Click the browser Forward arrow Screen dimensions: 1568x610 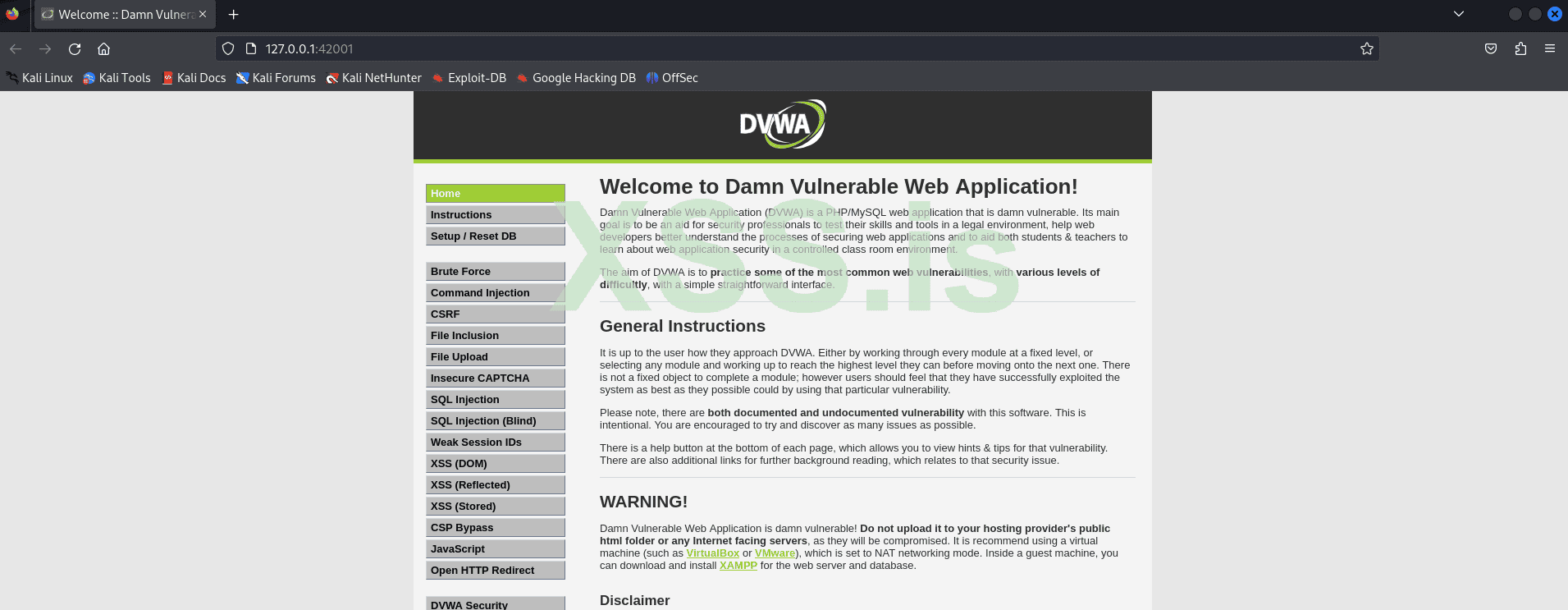[45, 48]
